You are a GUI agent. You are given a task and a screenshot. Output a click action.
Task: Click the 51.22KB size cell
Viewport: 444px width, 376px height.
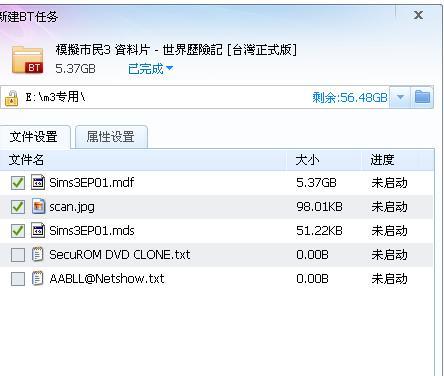click(319, 231)
